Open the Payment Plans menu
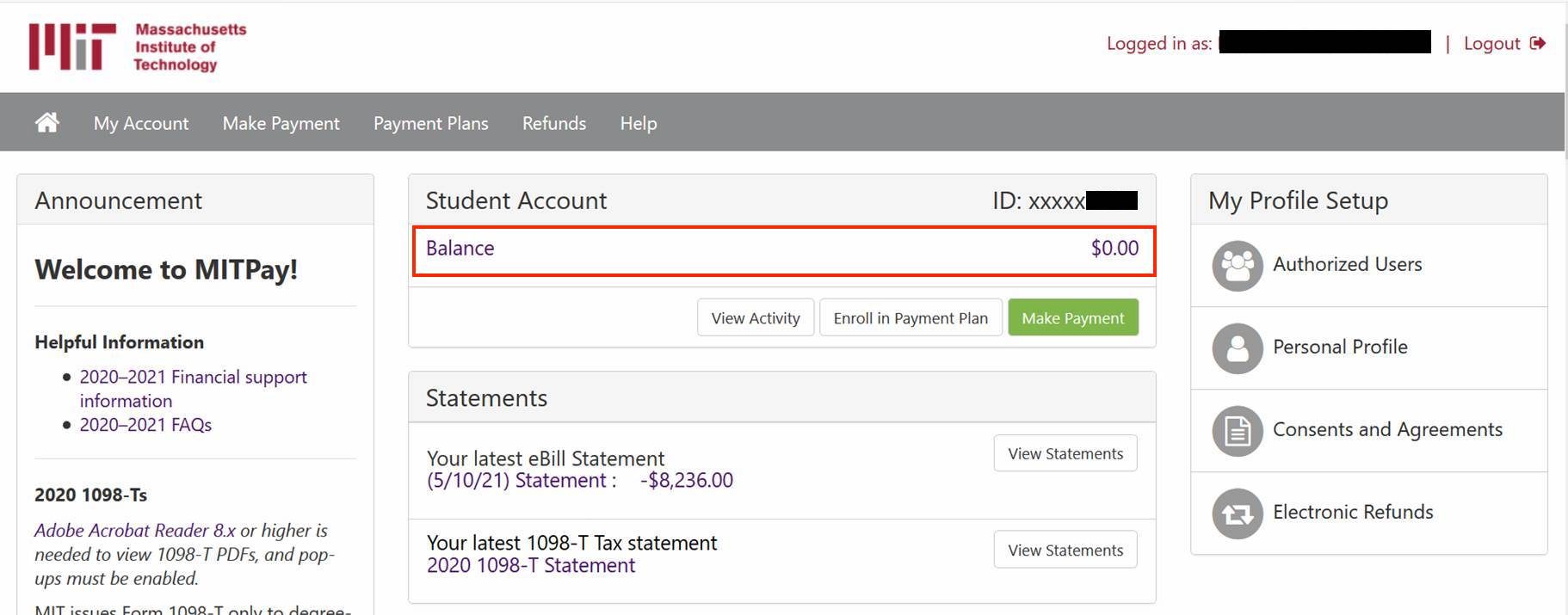 (431, 123)
